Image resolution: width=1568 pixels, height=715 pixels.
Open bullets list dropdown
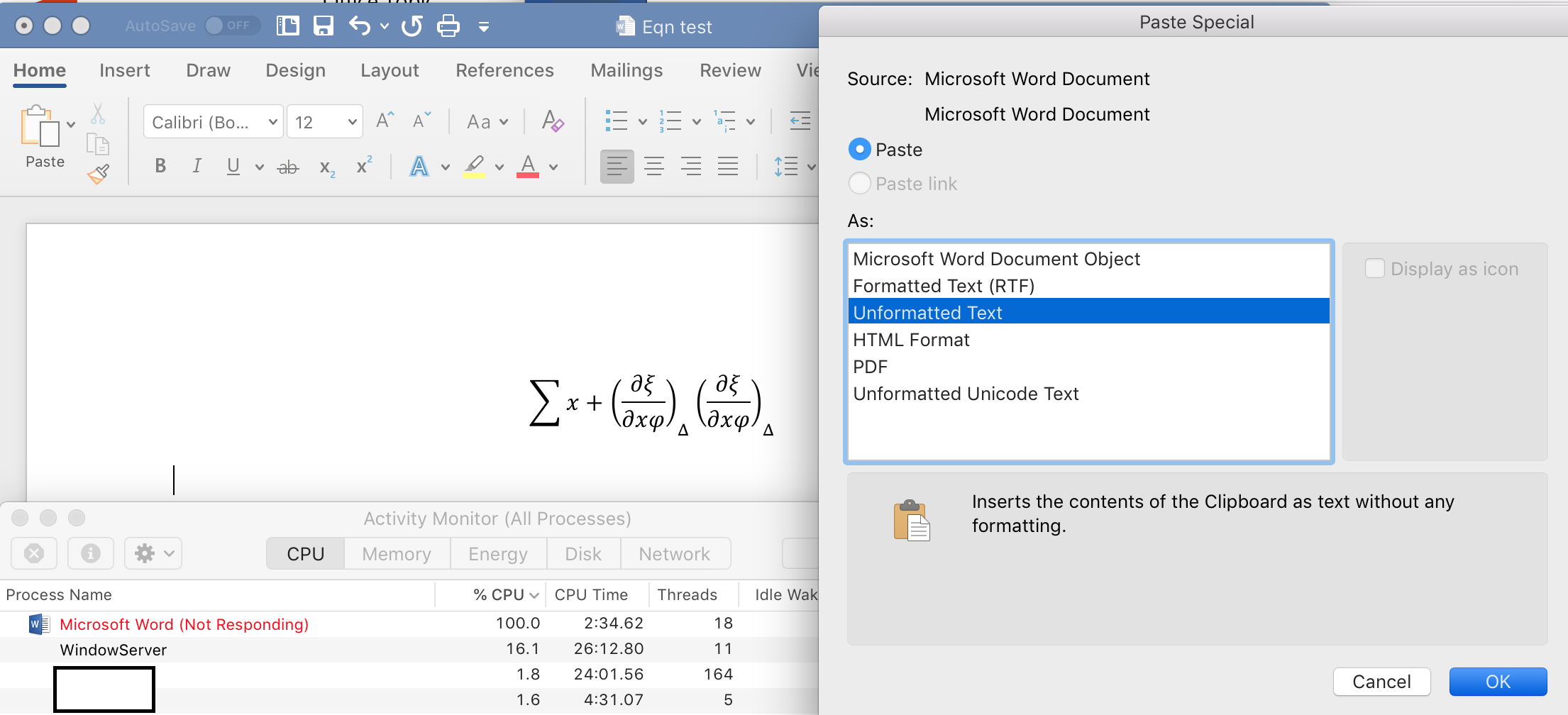pyautogui.click(x=643, y=122)
